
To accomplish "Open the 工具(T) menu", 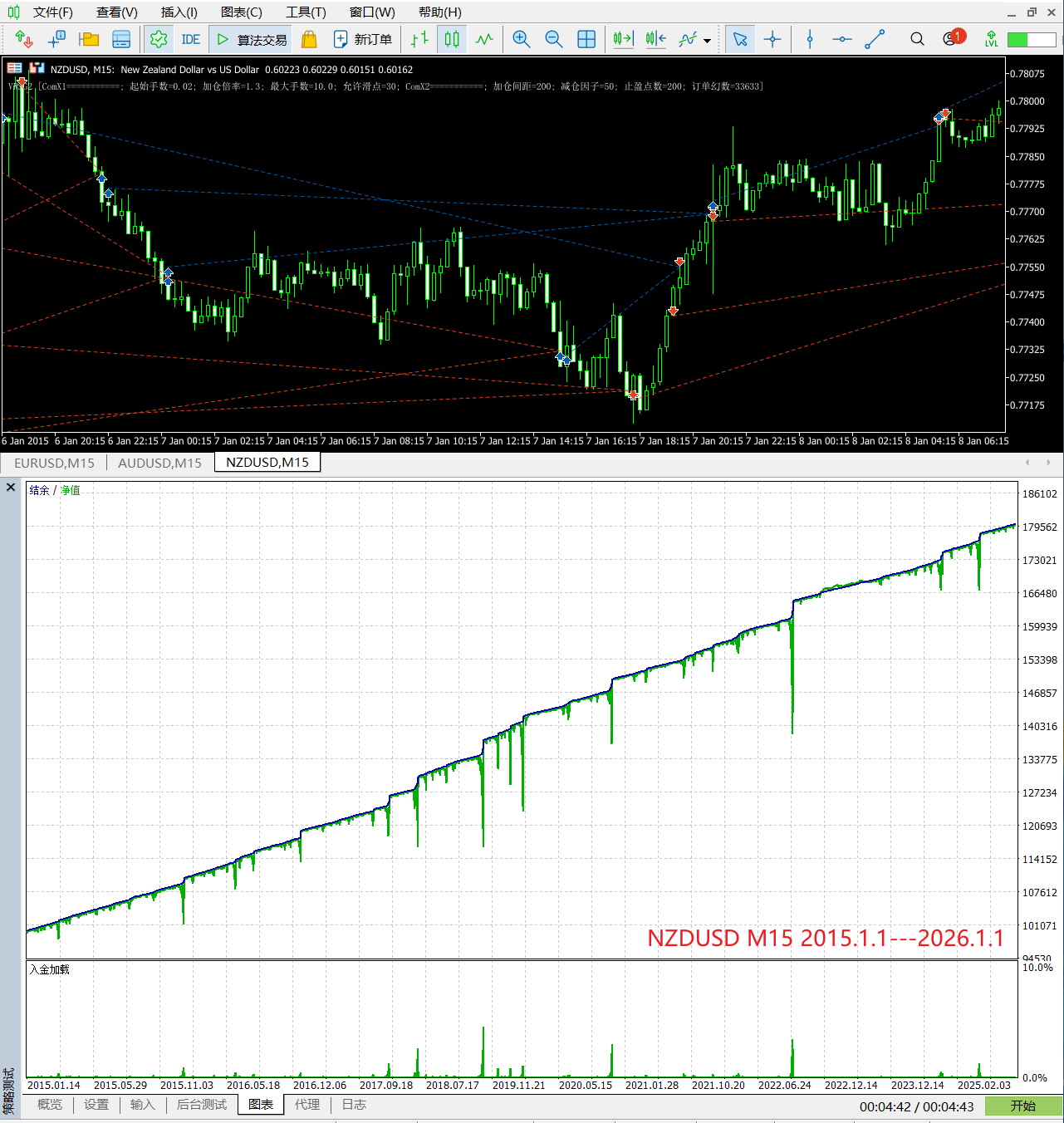I will [306, 12].
